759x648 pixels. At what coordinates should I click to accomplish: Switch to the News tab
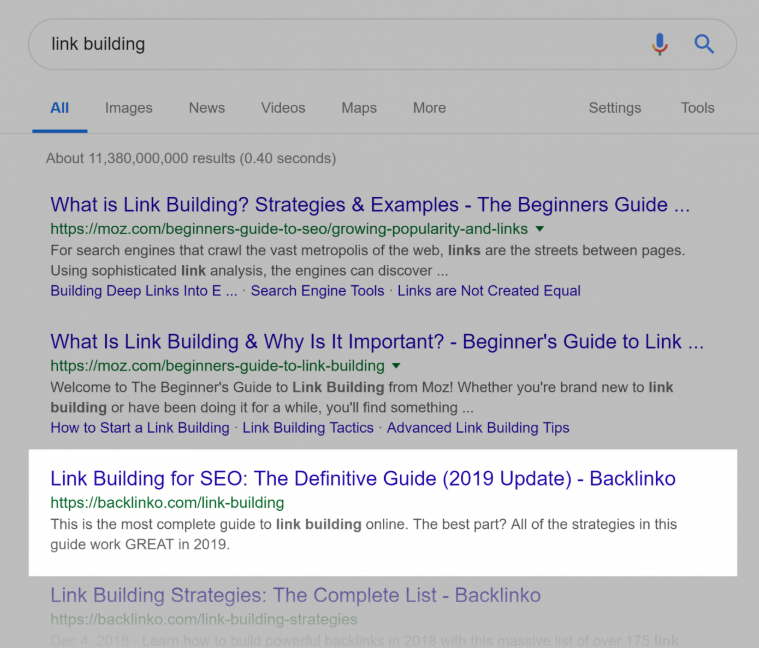[207, 108]
